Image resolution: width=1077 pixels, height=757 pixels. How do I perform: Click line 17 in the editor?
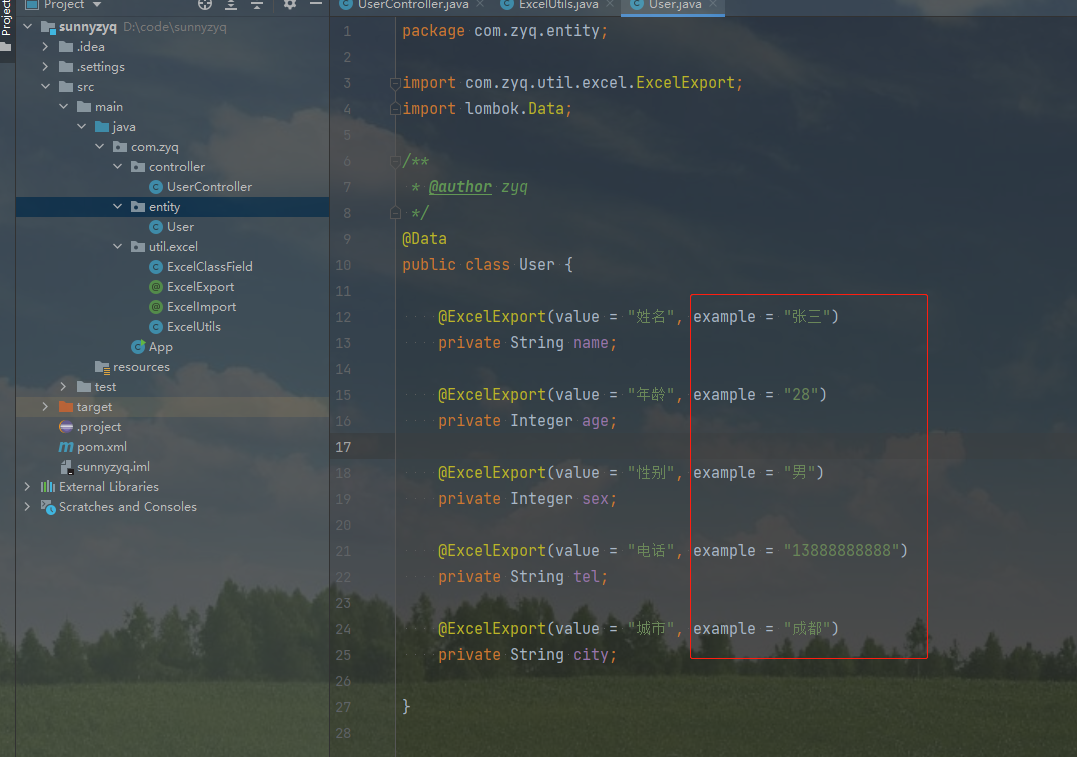(x=700, y=446)
